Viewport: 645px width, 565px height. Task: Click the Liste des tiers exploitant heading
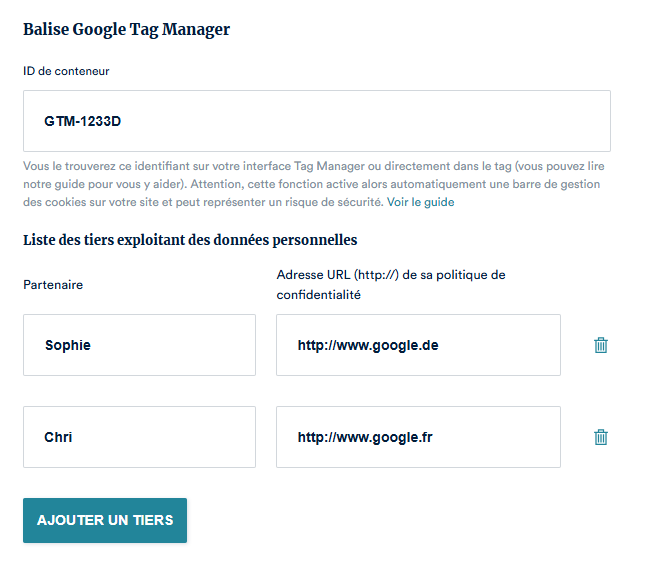tap(190, 239)
